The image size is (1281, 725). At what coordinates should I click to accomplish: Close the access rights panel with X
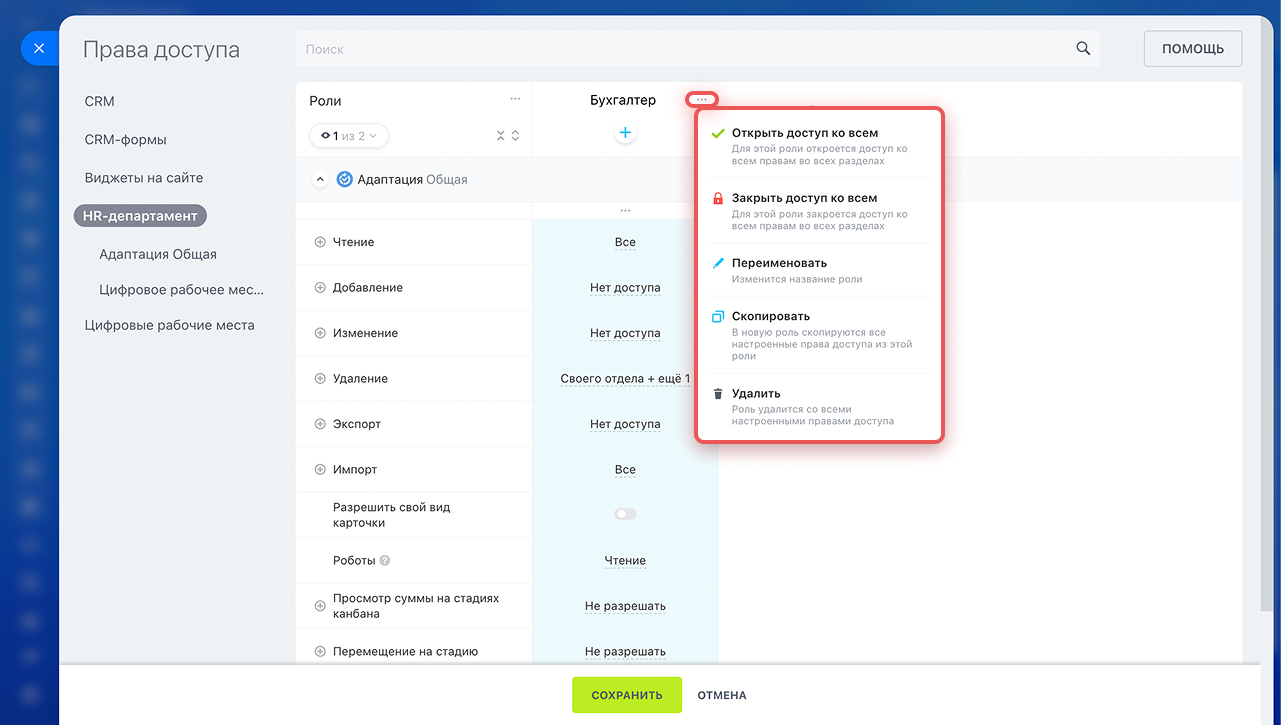point(39,48)
